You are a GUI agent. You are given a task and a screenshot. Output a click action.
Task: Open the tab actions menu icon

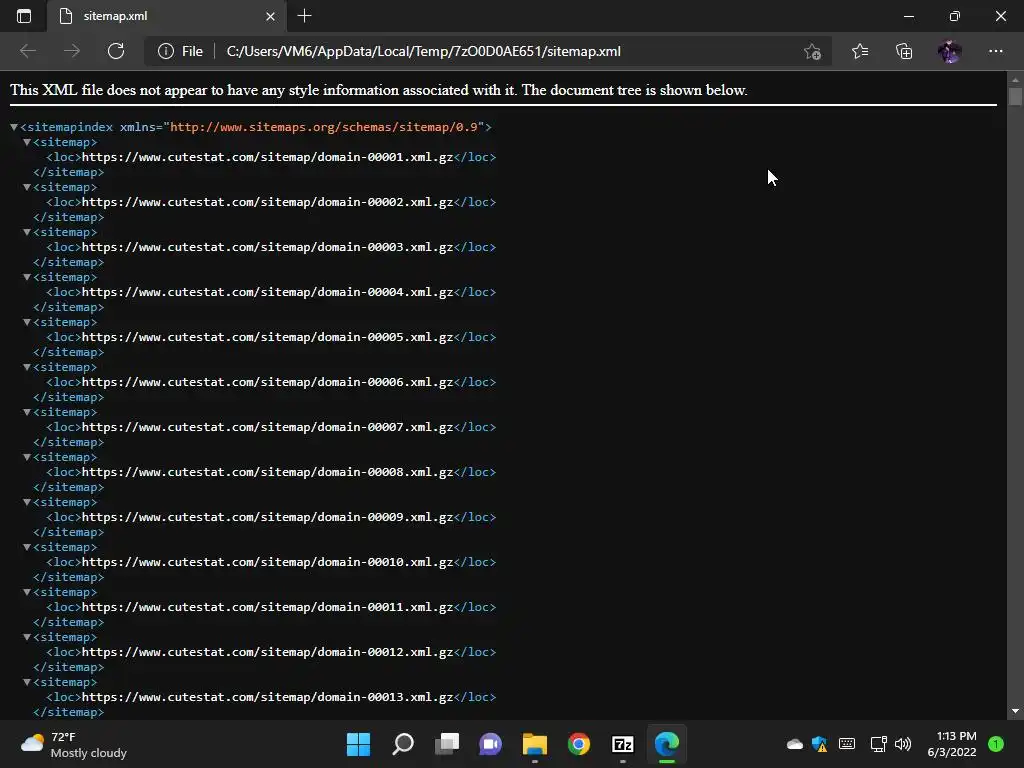[x=24, y=16]
